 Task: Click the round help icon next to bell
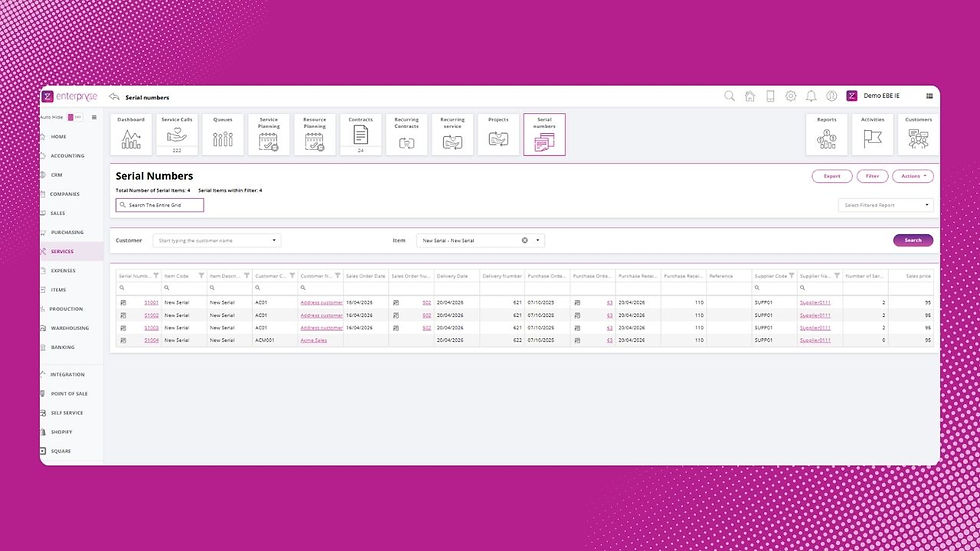tap(831, 96)
